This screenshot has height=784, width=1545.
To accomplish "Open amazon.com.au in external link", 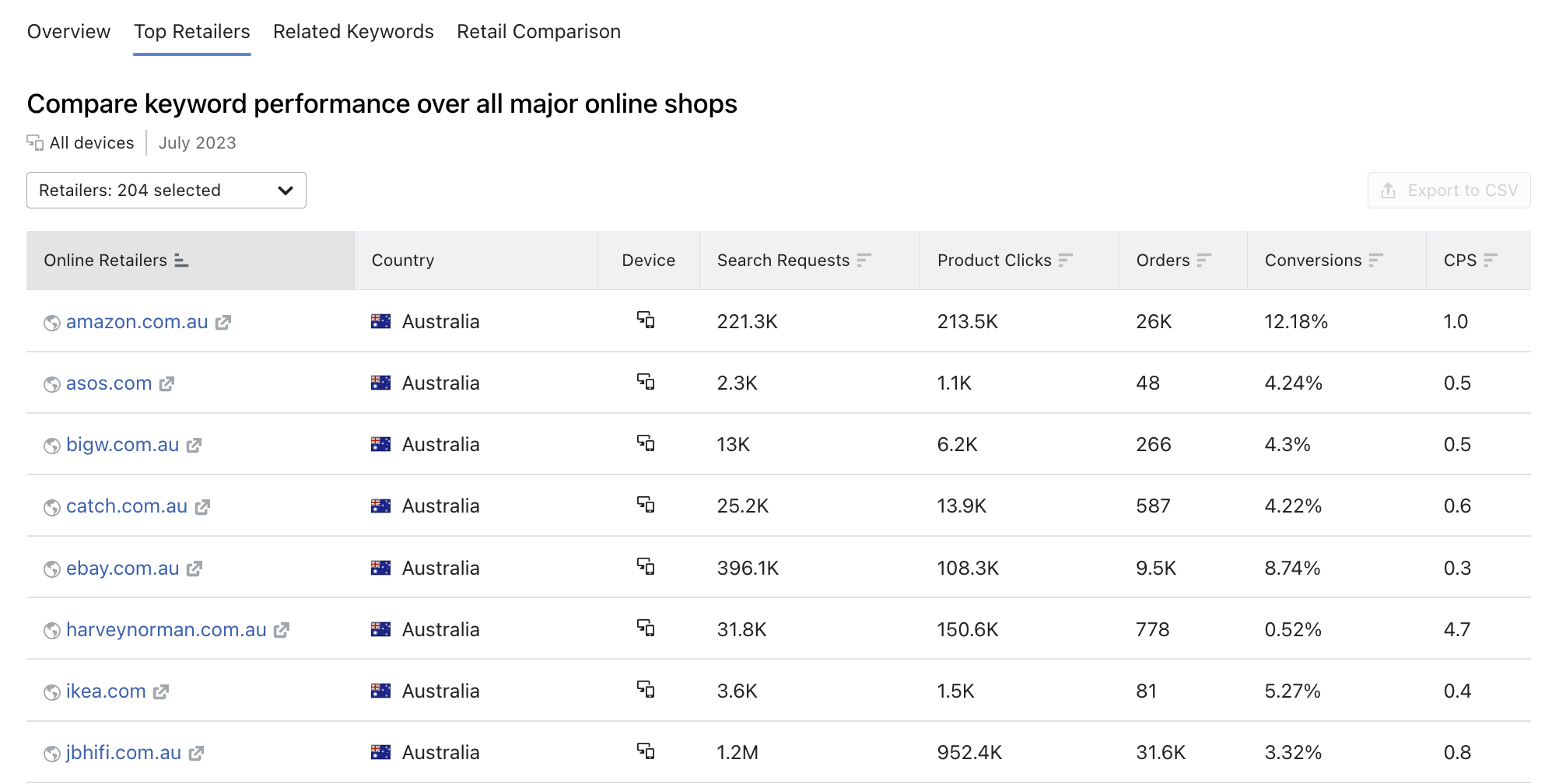I will [223, 321].
